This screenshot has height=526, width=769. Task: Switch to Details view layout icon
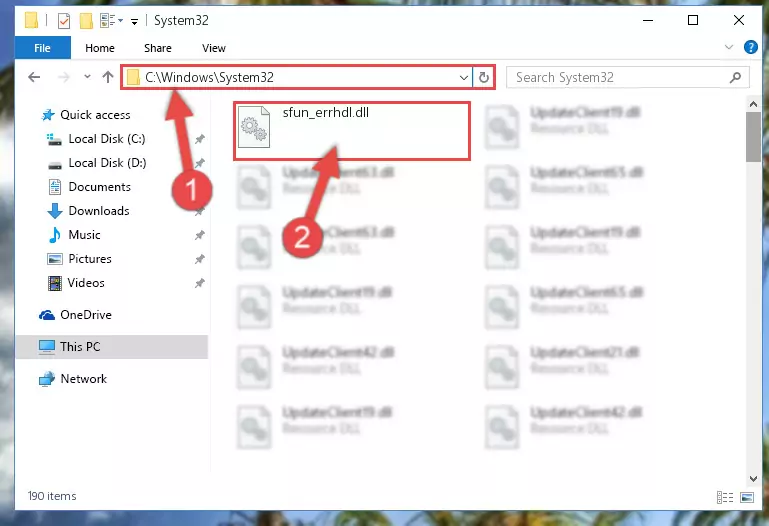tap(724, 498)
